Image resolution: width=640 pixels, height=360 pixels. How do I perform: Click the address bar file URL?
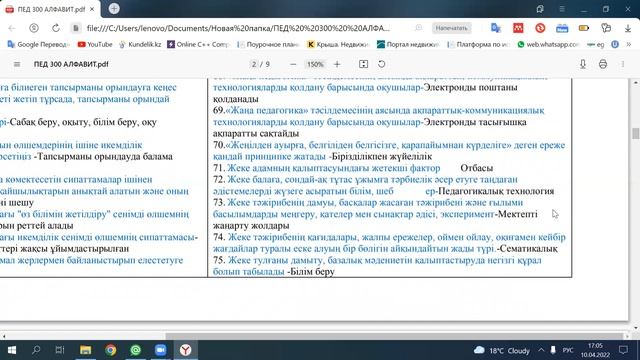pos(238,28)
